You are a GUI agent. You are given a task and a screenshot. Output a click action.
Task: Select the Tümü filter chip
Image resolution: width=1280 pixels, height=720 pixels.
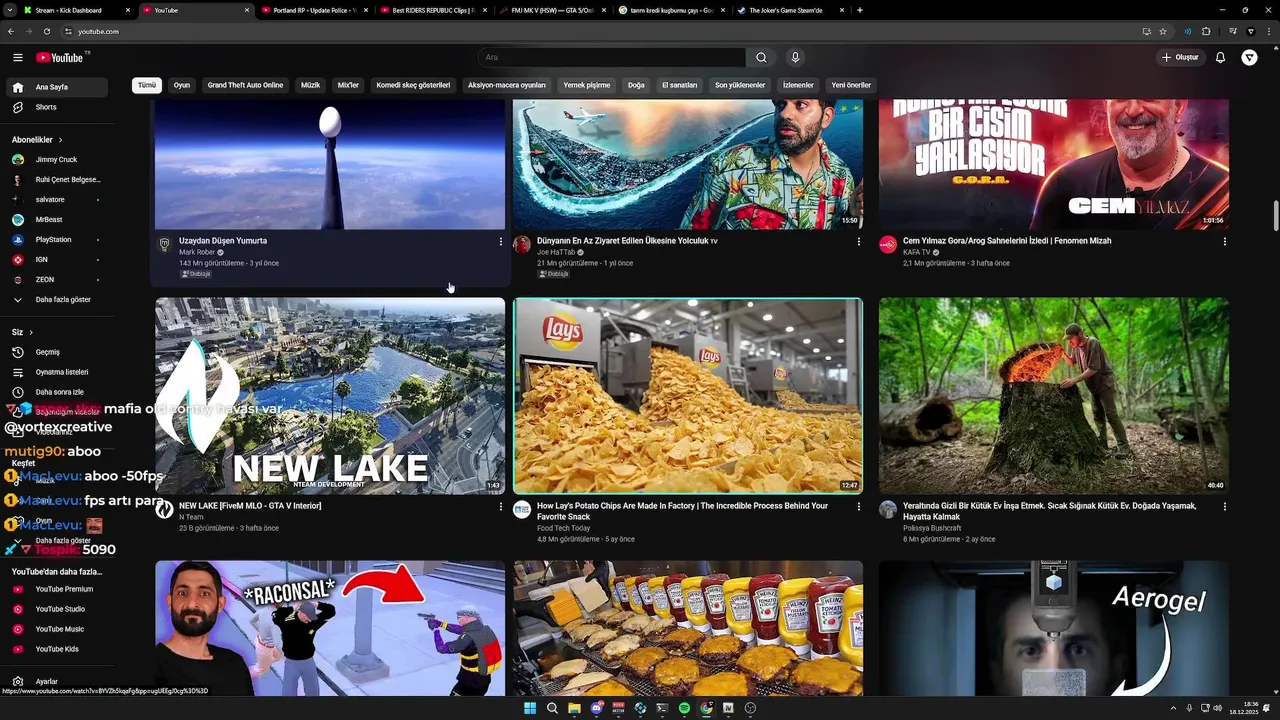click(x=147, y=85)
